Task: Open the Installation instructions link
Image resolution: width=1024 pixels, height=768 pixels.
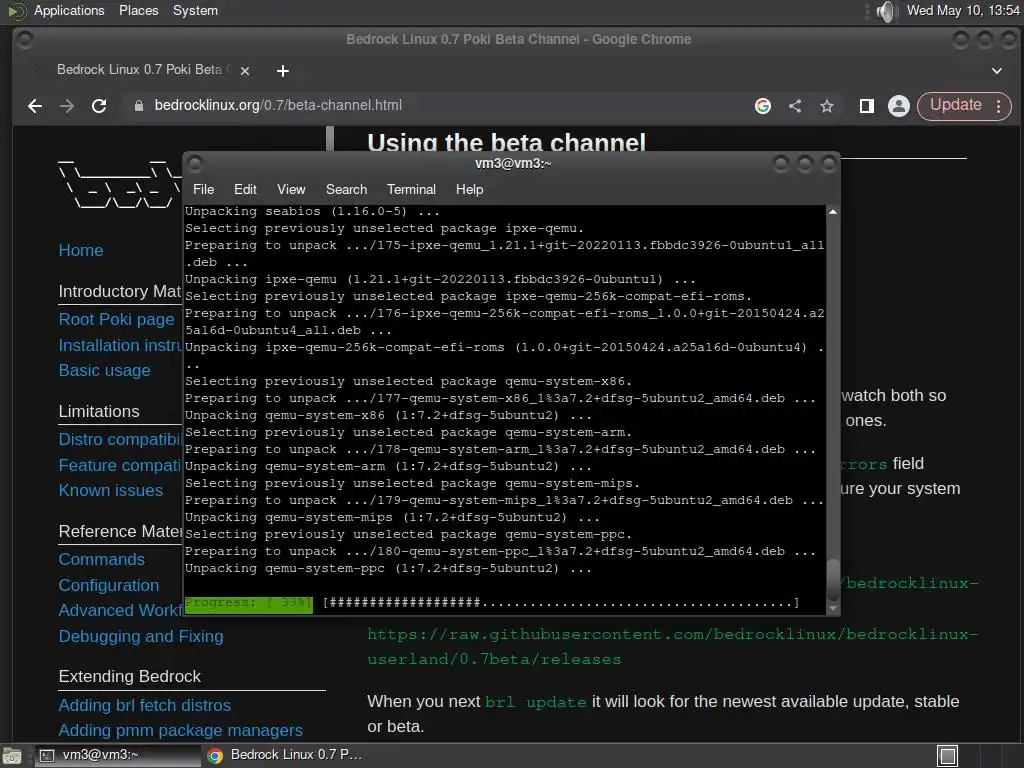Action: click(x=120, y=345)
